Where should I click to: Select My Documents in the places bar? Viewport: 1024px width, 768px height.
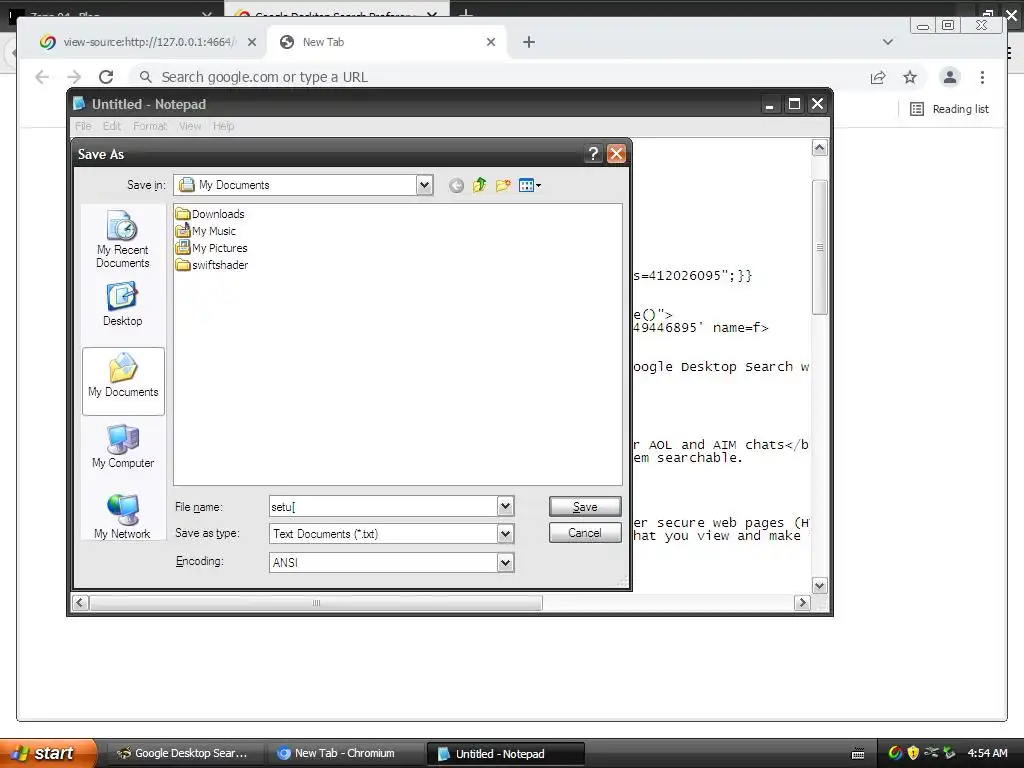pos(123,381)
